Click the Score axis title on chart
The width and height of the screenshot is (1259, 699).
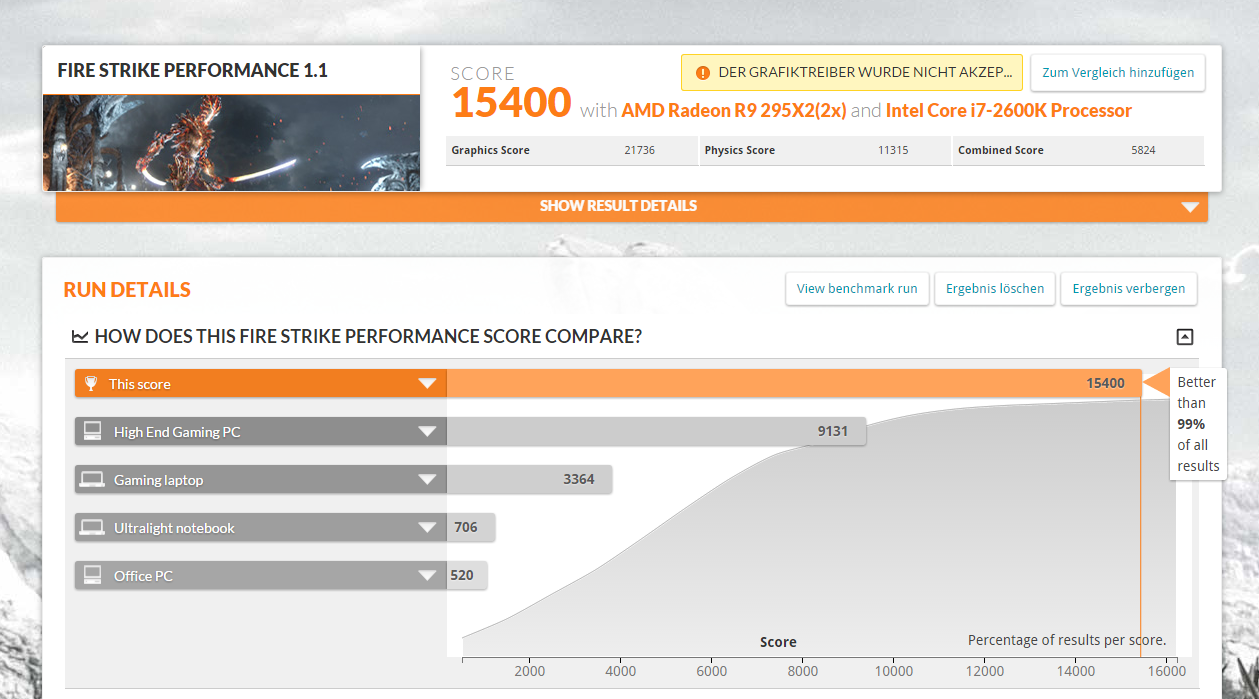(778, 642)
